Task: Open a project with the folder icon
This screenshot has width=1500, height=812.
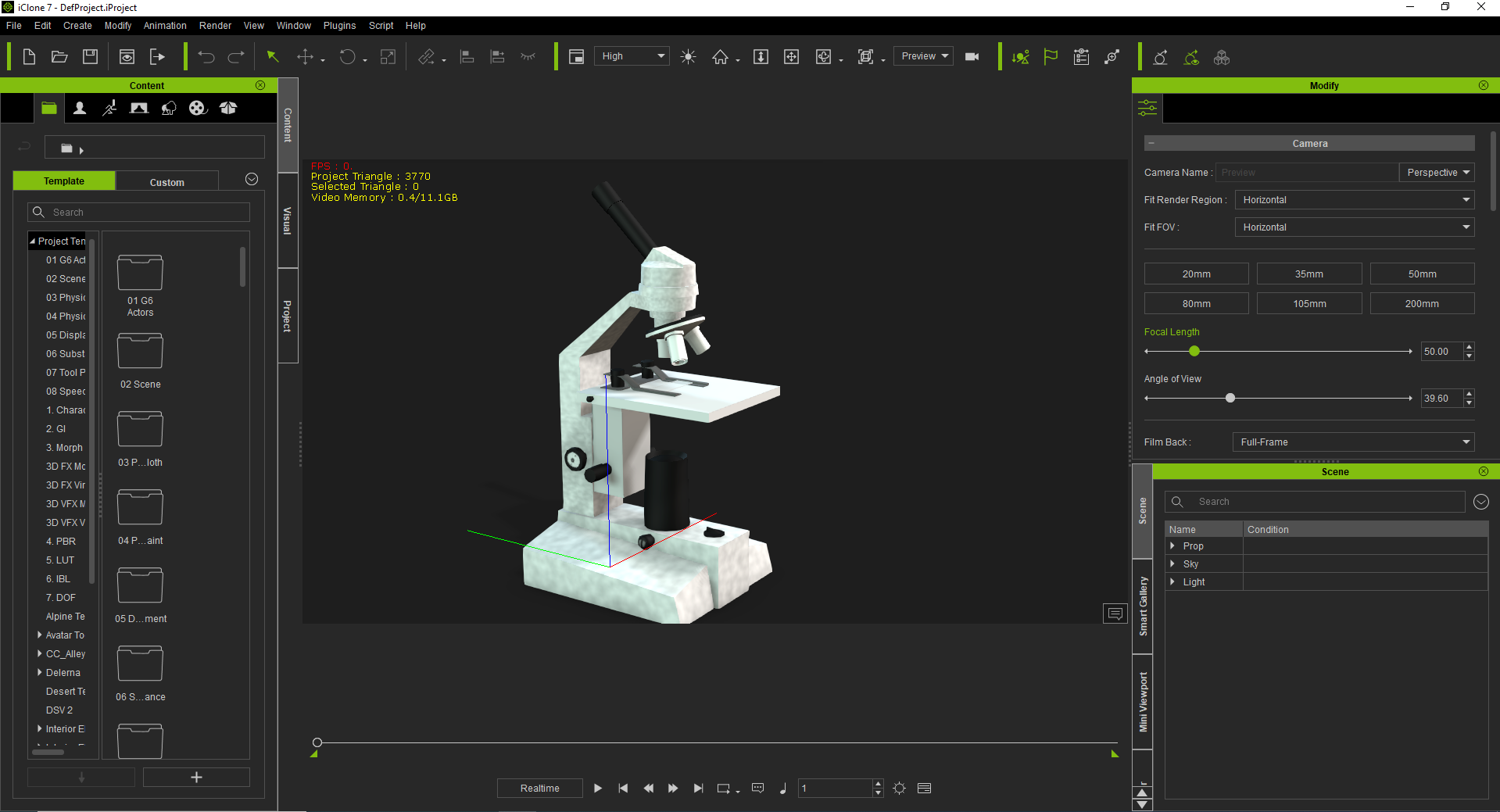Action: click(59, 56)
